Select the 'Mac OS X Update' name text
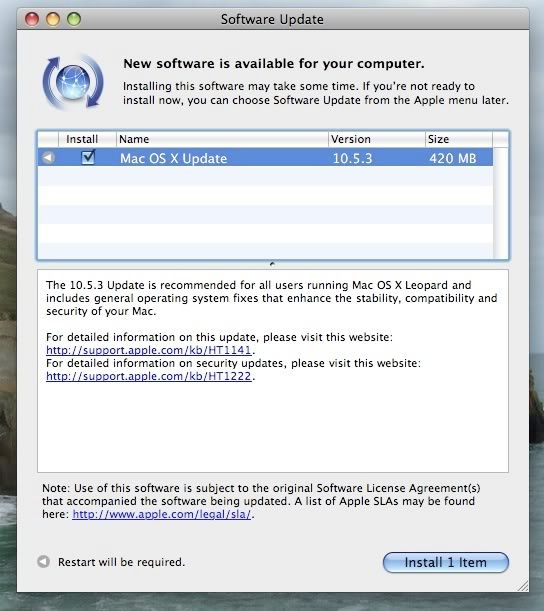Image resolution: width=544 pixels, height=611 pixels. click(173, 159)
